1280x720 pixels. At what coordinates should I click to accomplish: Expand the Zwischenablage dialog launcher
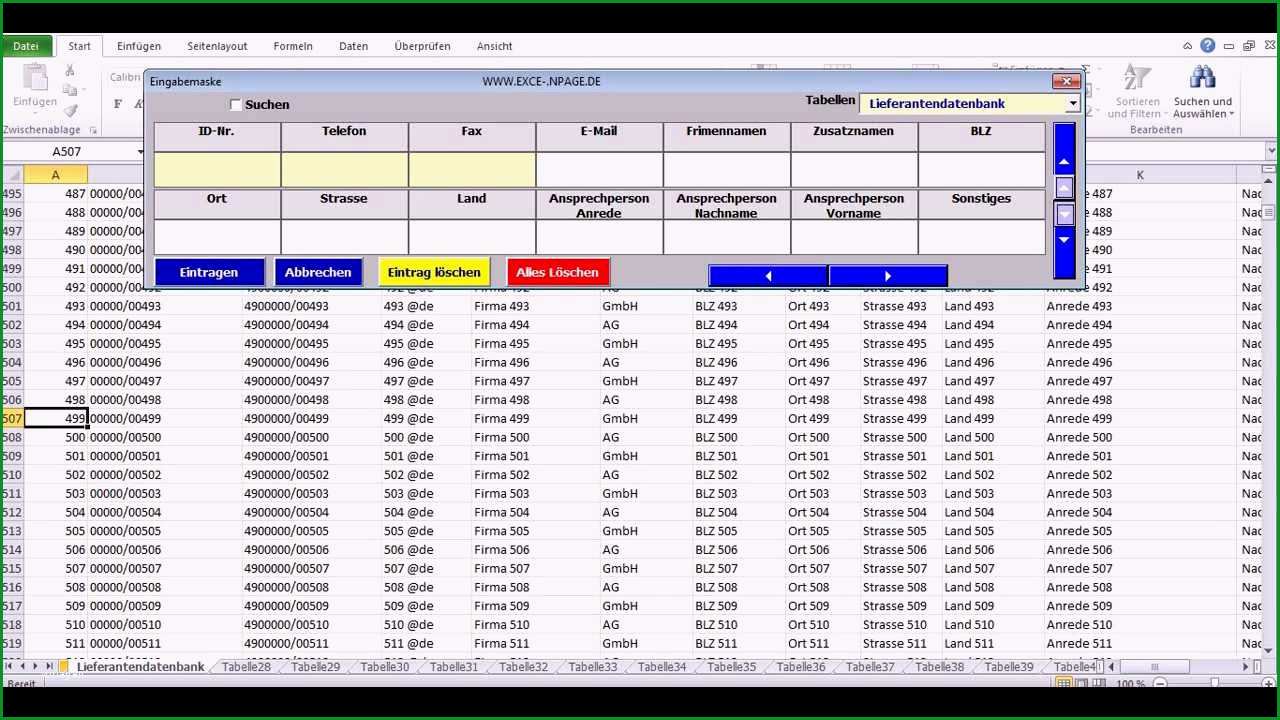(x=93, y=130)
